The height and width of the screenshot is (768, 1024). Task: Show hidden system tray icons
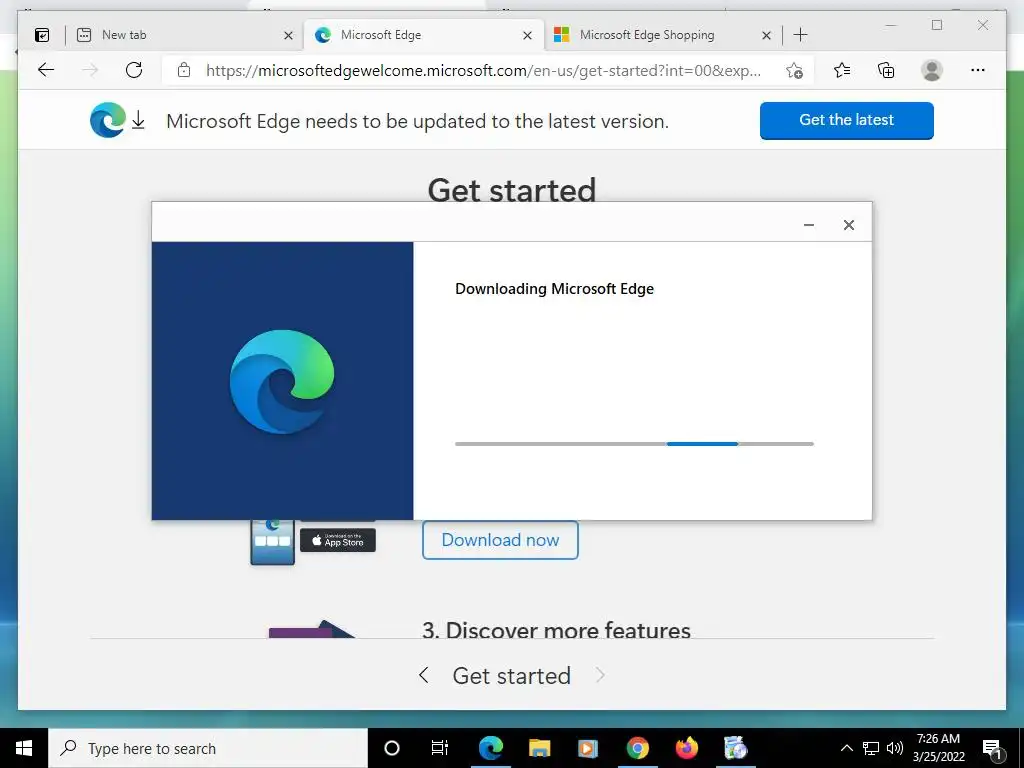click(846, 748)
